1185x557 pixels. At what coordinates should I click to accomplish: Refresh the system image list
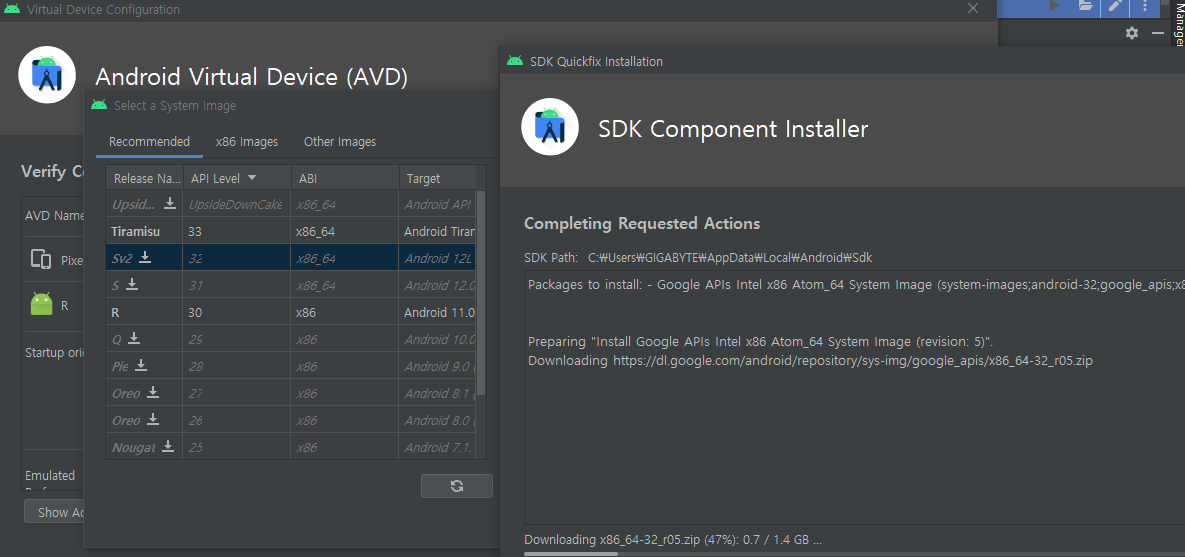click(456, 486)
